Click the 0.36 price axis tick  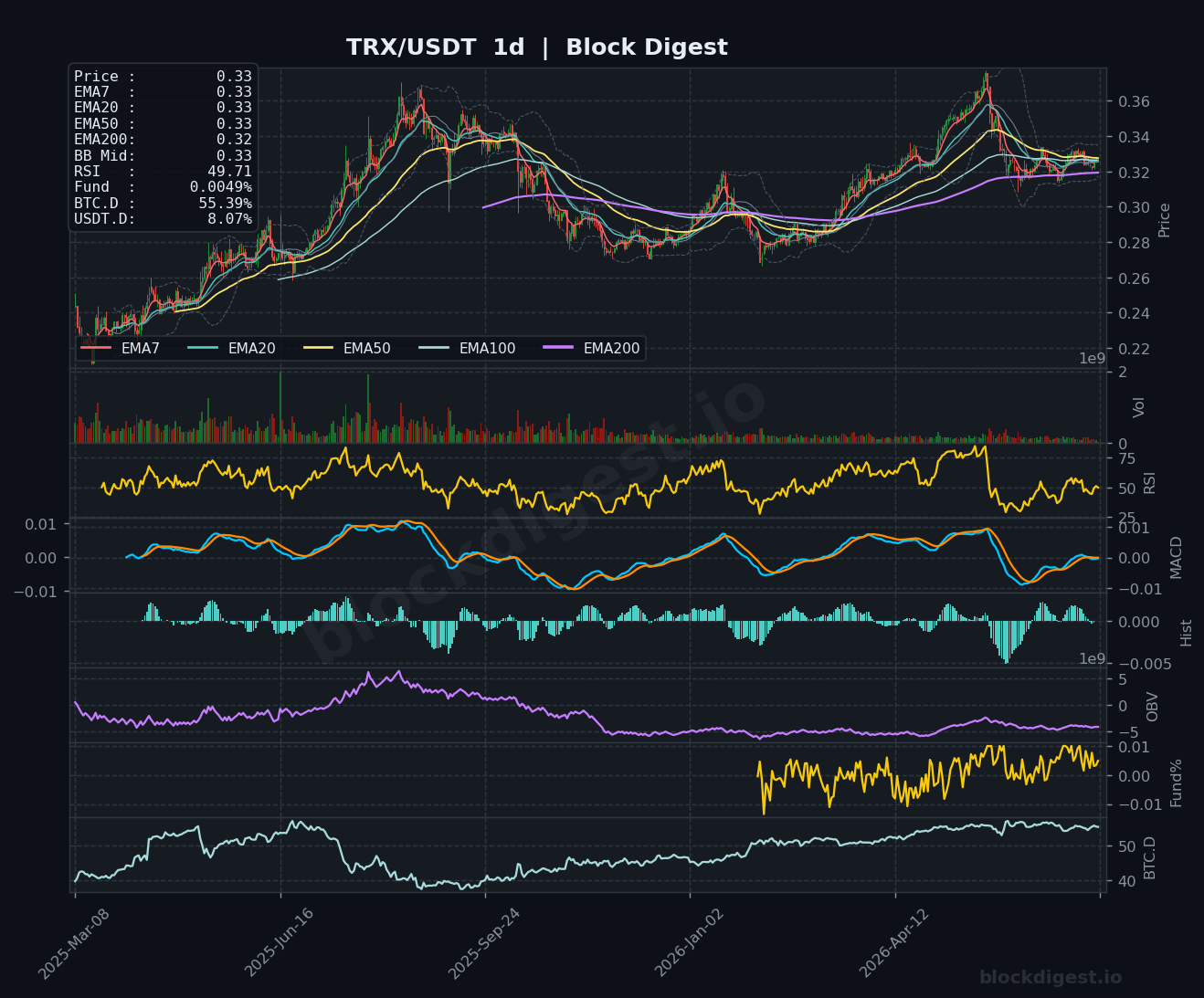coord(1134,102)
